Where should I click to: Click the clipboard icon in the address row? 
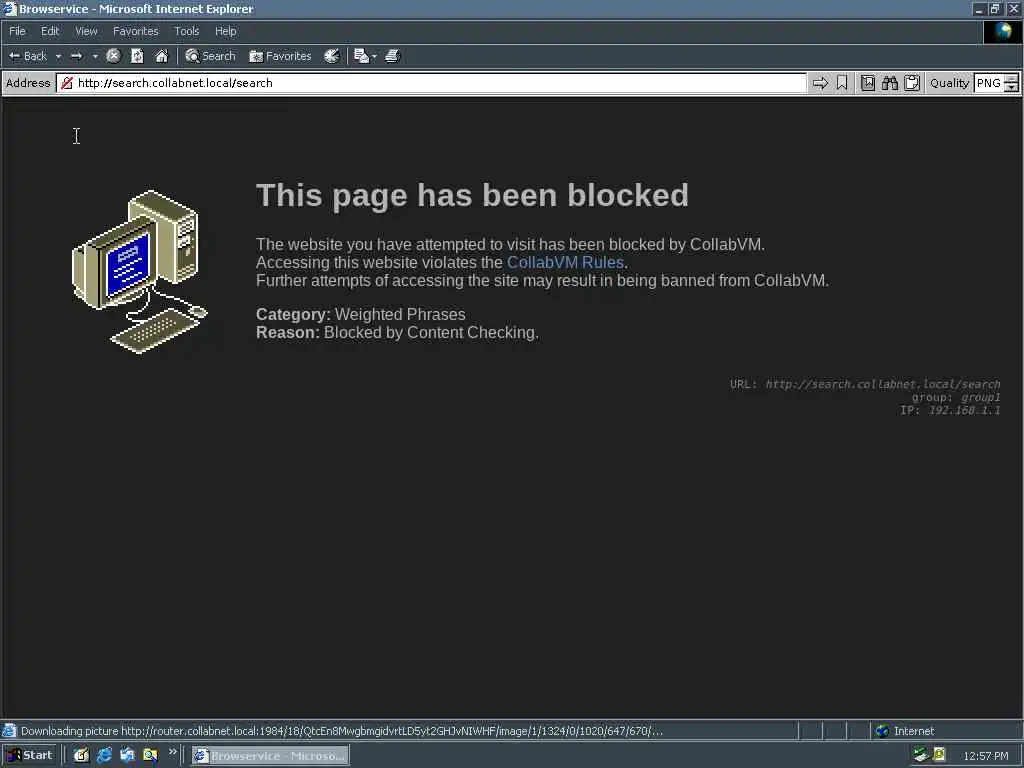(912, 83)
